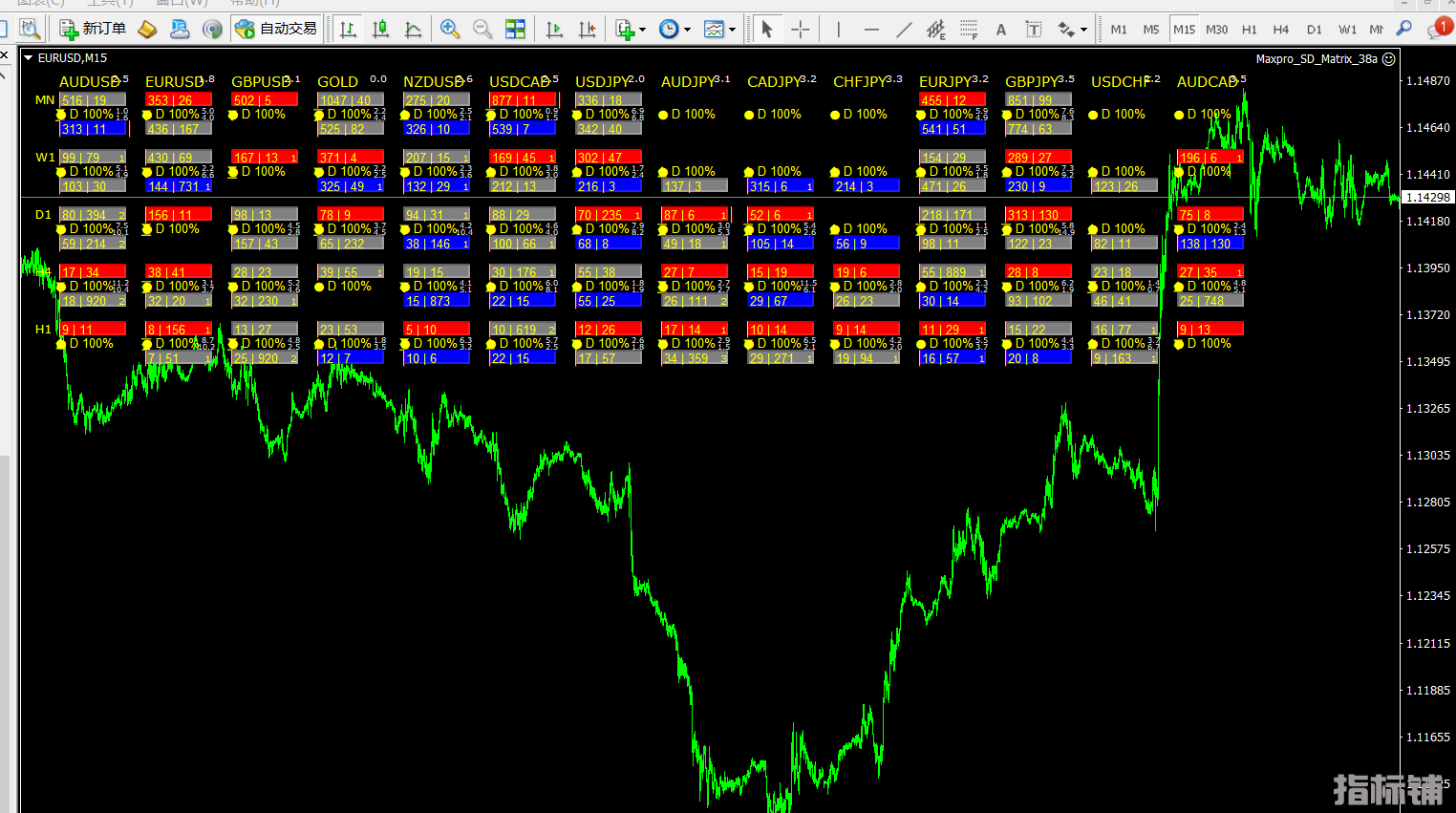The width and height of the screenshot is (1456, 813).
Task: Switch to H1 timeframe
Action: tap(1249, 30)
